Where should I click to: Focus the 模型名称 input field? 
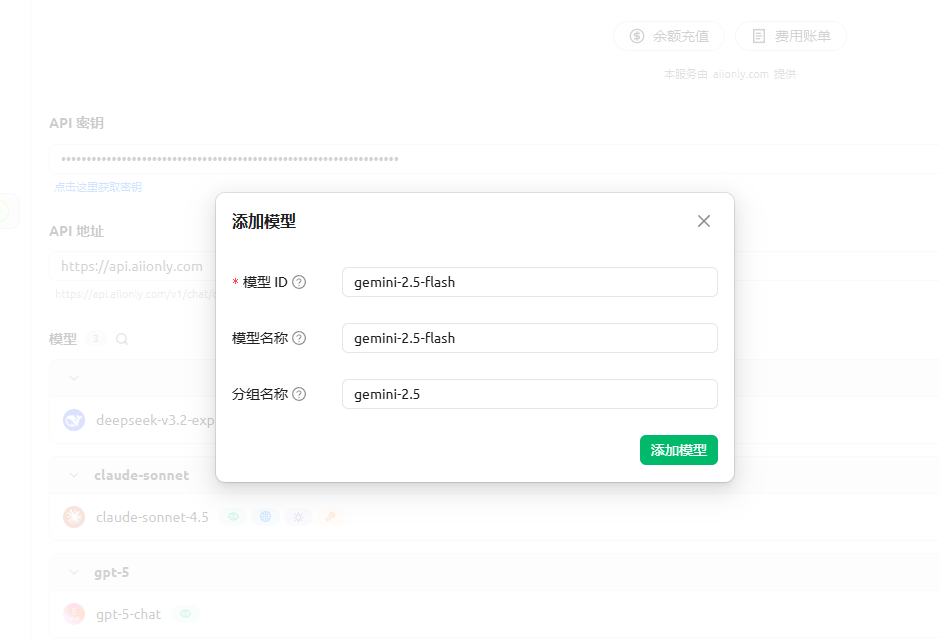[x=529, y=338]
